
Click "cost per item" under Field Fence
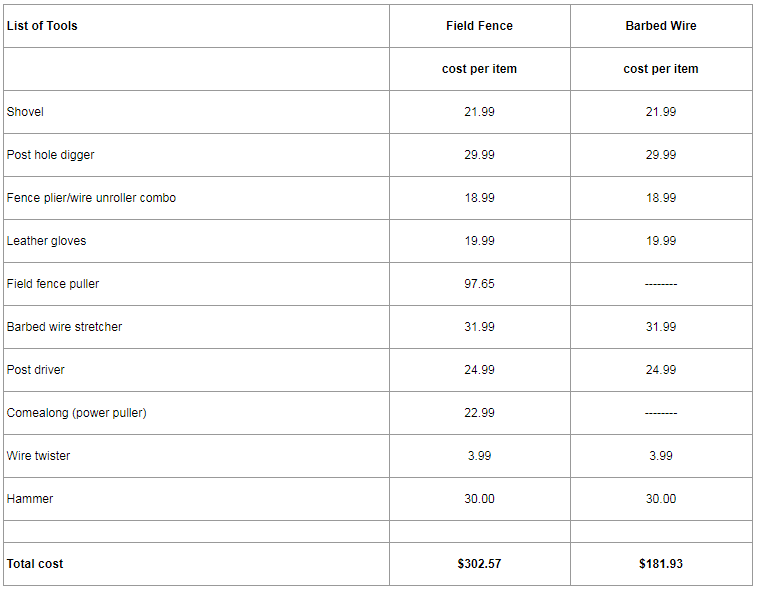479,69
